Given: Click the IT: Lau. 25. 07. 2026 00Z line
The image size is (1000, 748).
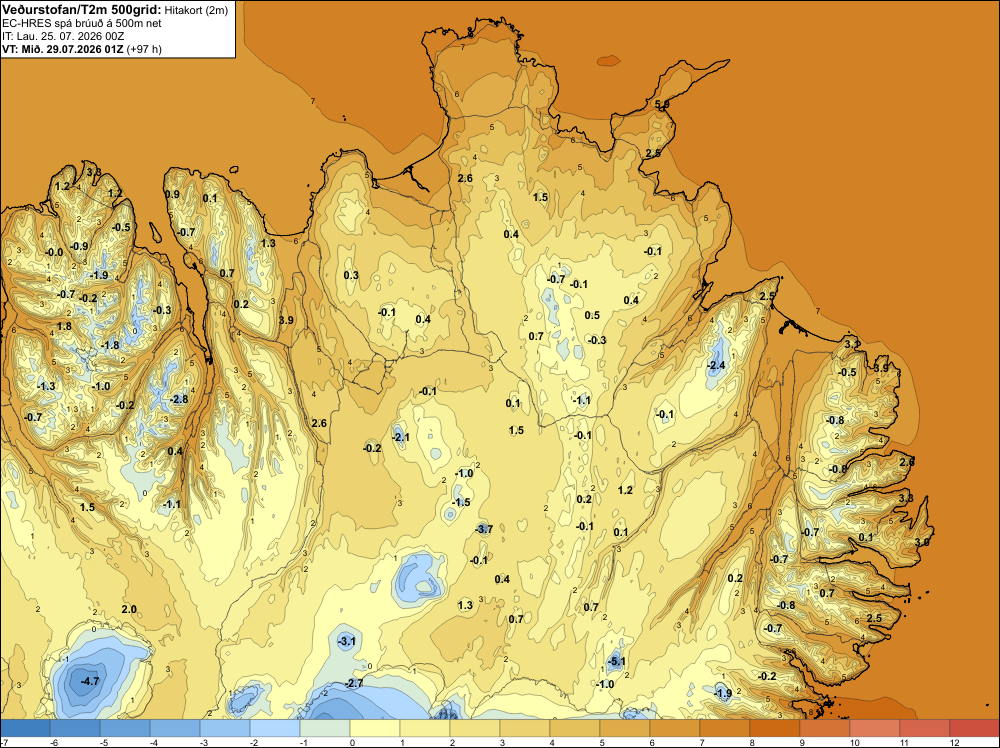Looking at the screenshot, I should pyautogui.click(x=63, y=36).
